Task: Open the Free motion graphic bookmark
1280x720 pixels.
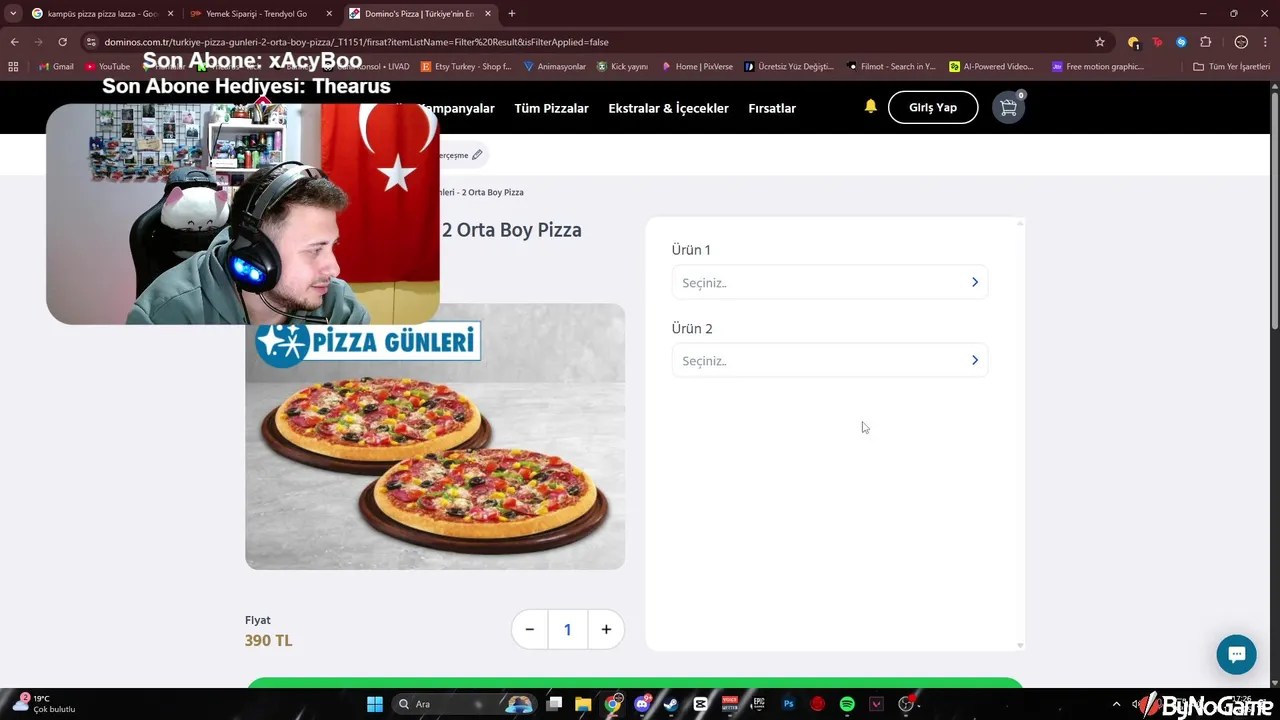Action: coord(1097,67)
